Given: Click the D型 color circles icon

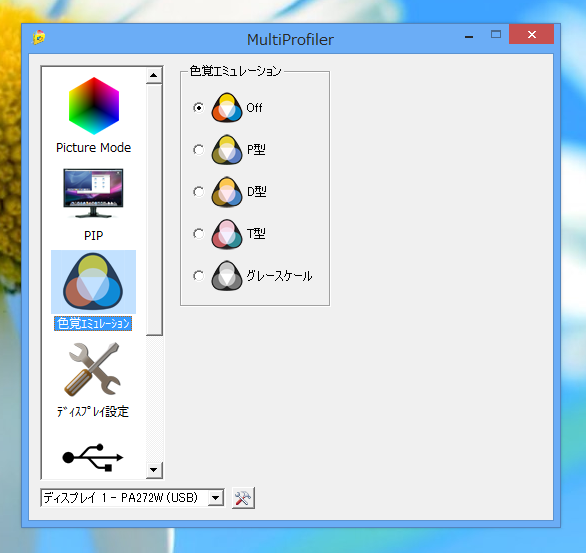Looking at the screenshot, I should [227, 192].
